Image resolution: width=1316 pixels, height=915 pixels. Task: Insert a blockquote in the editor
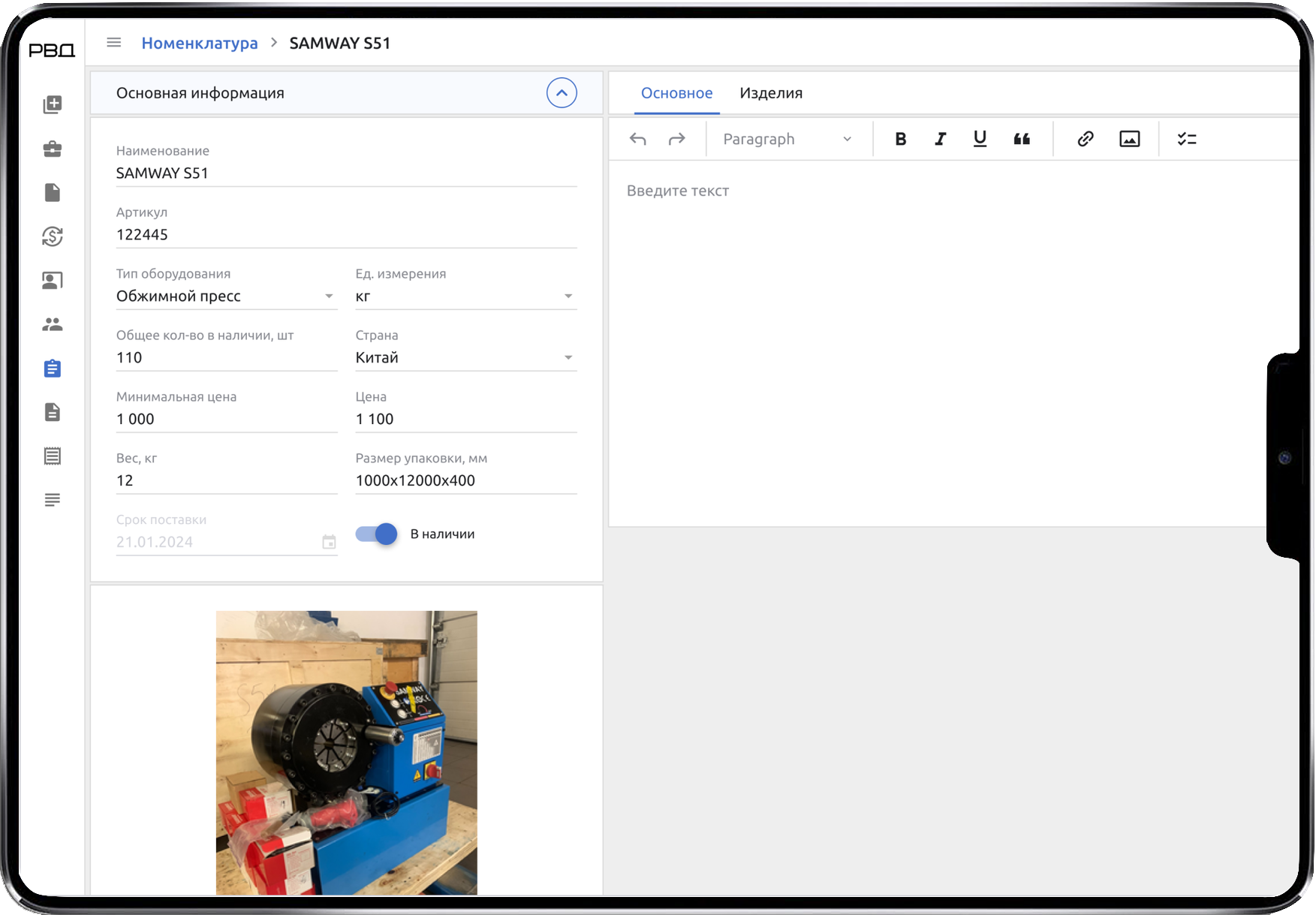click(1021, 139)
